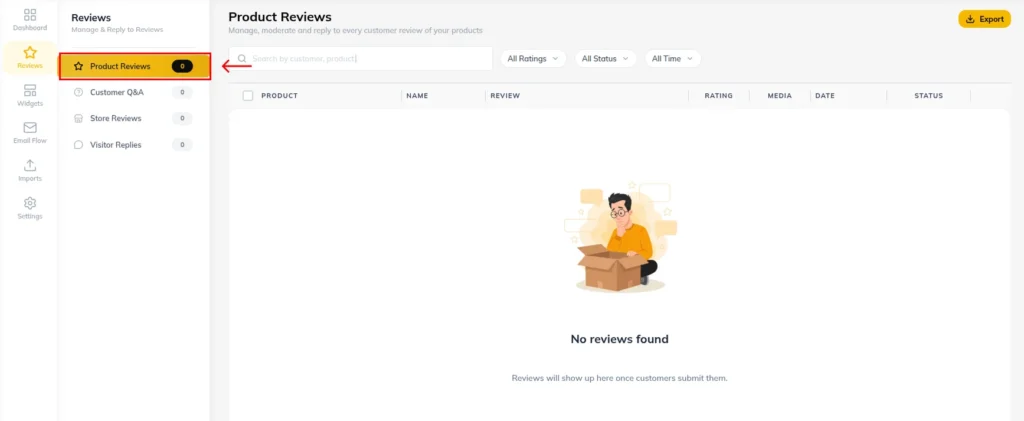Select the Store Reviews menu item
This screenshot has width=1024, height=421.
point(134,119)
